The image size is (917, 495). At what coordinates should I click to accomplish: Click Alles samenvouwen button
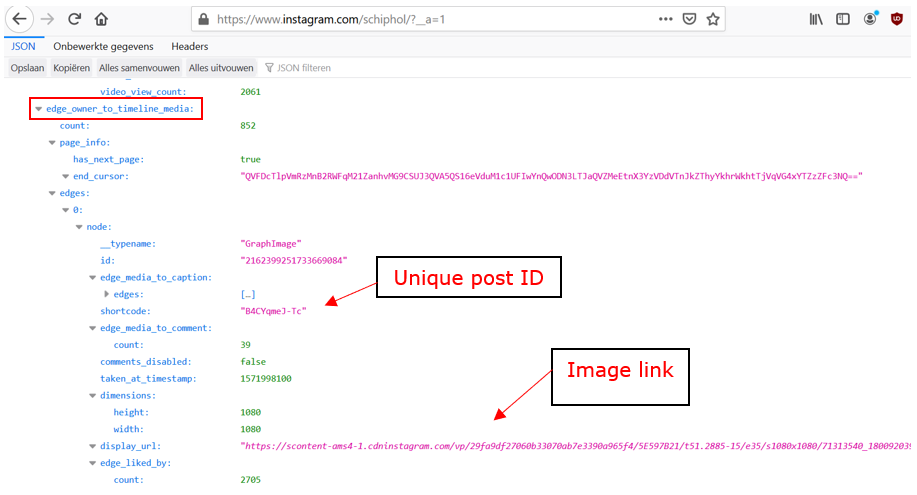(139, 68)
